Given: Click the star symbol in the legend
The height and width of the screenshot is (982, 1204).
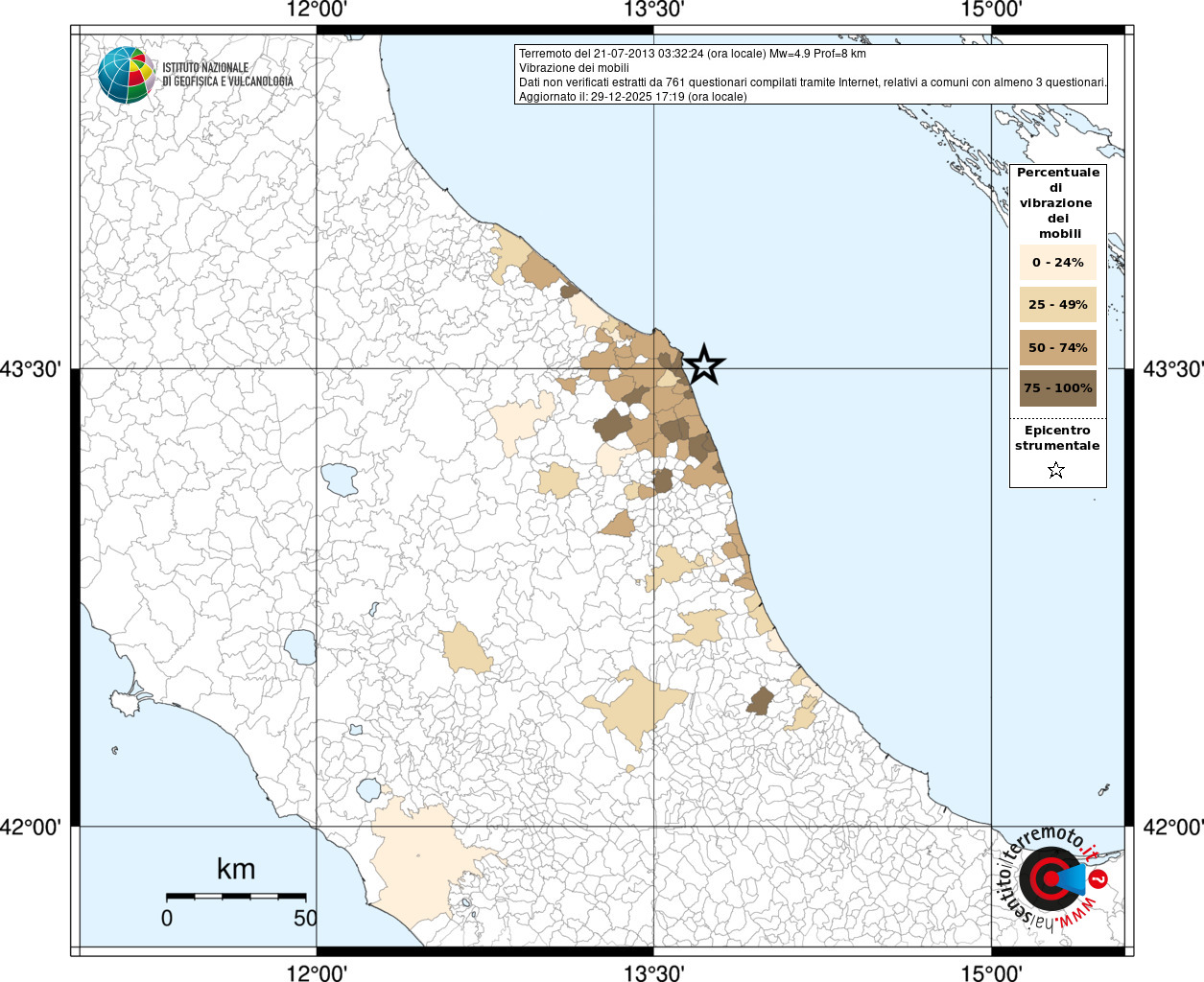Looking at the screenshot, I should [x=1056, y=470].
